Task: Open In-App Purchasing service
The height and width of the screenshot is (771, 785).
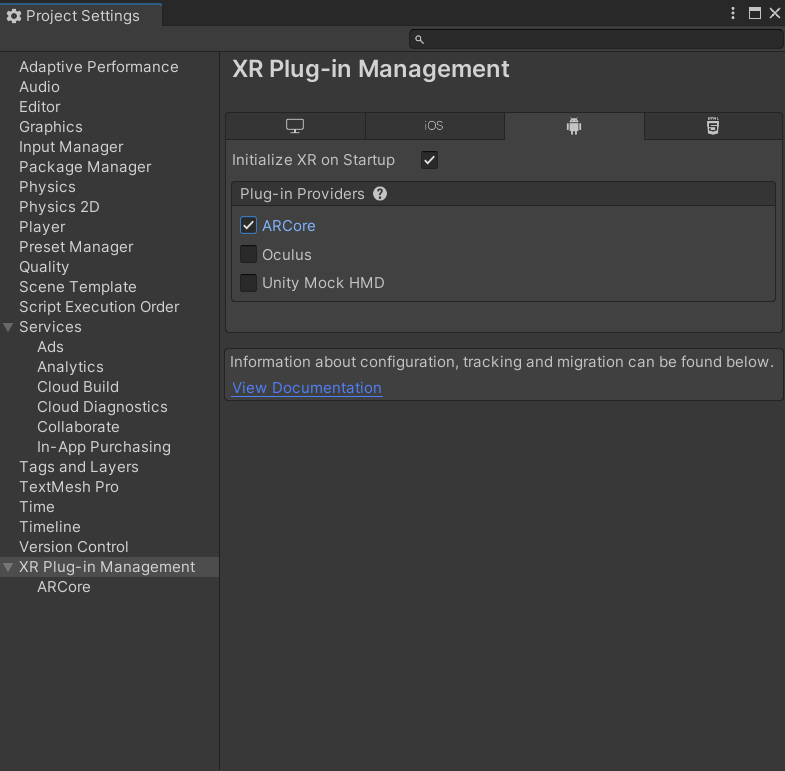Action: click(x=104, y=447)
